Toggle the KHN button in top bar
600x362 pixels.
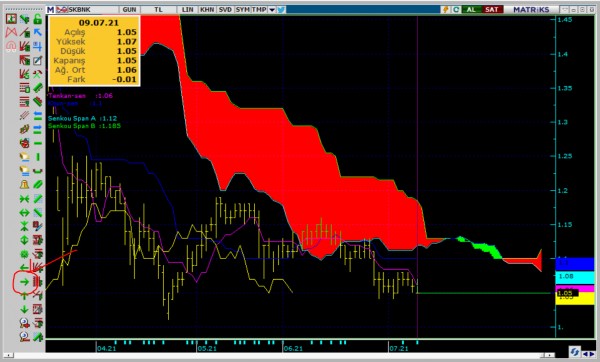[x=207, y=10]
